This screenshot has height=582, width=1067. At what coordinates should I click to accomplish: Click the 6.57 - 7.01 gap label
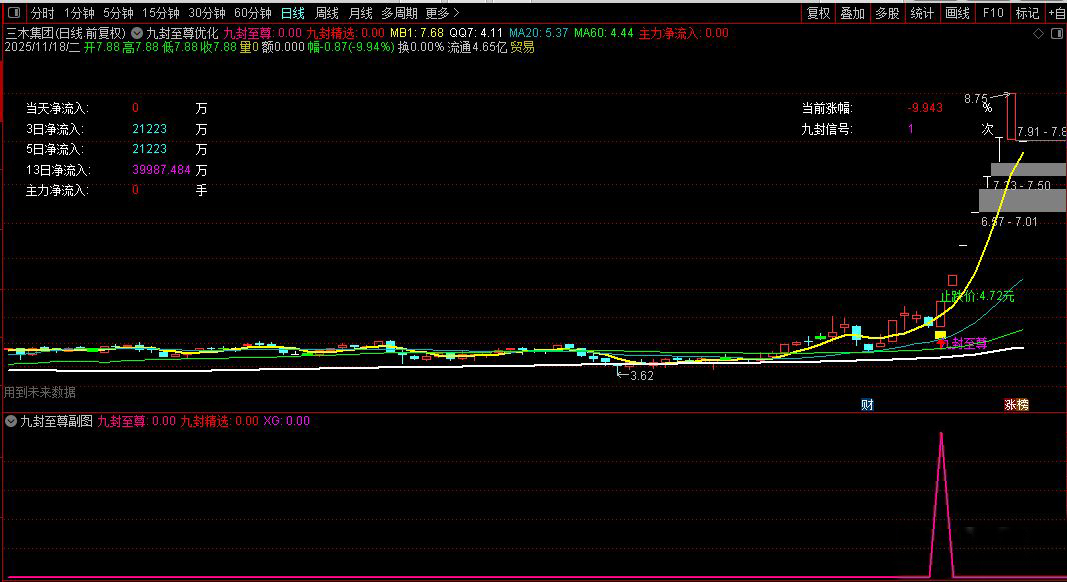[x=1009, y=222]
